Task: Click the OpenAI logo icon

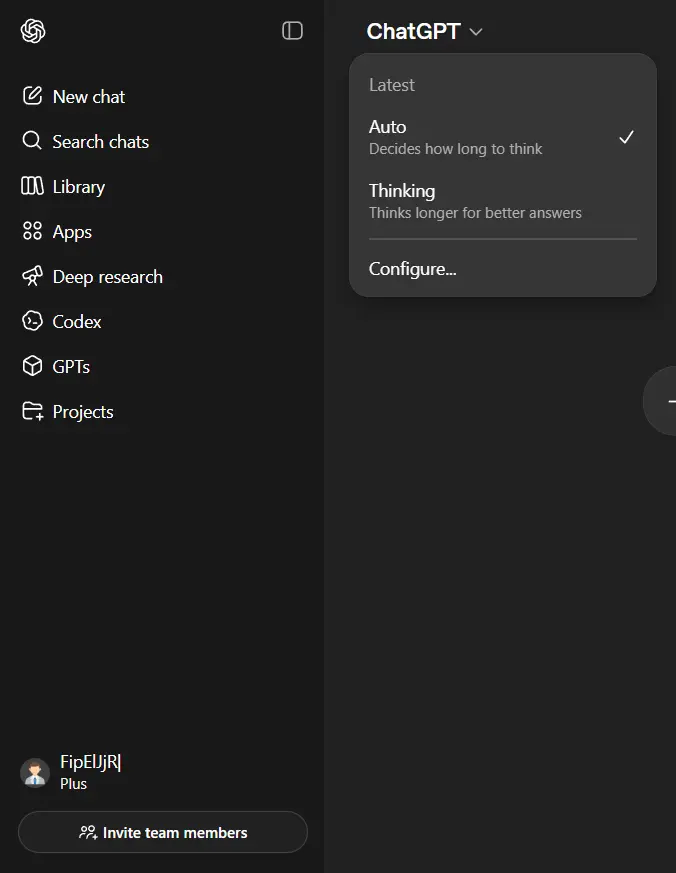Action: 33,31
